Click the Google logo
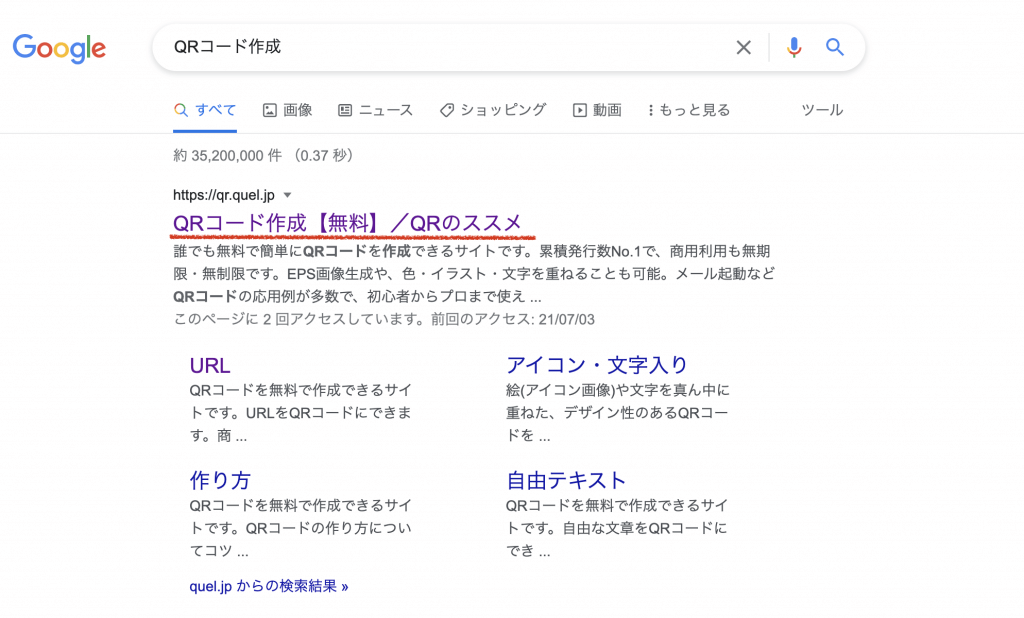 59,47
